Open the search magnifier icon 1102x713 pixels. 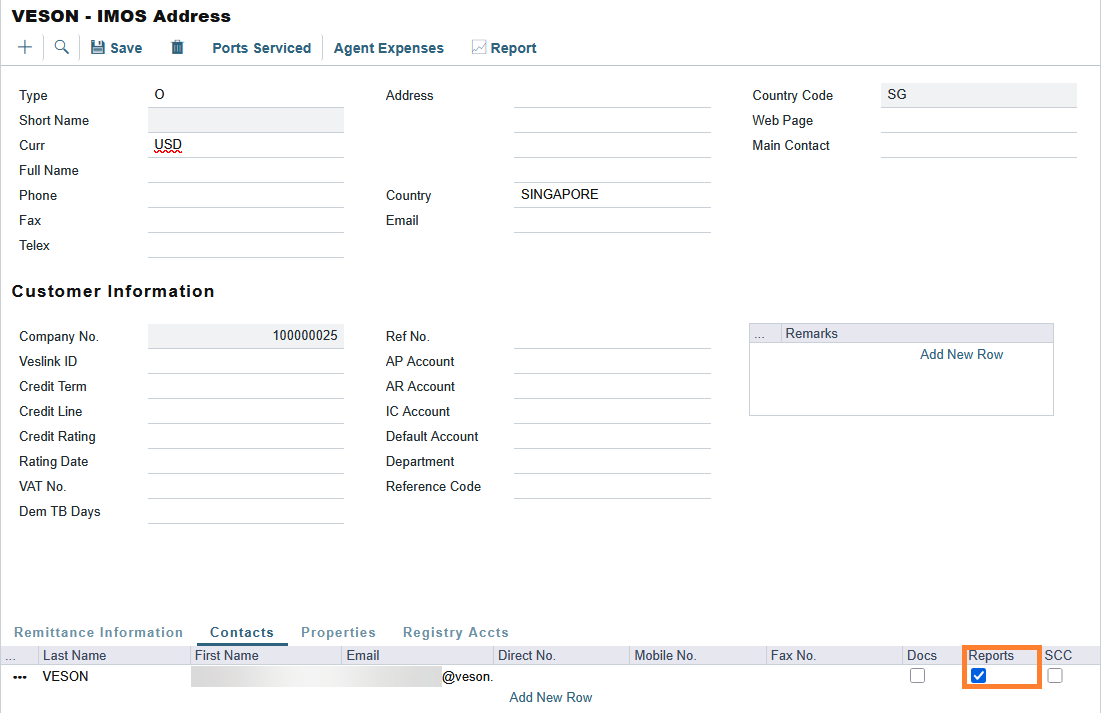pyautogui.click(x=62, y=47)
